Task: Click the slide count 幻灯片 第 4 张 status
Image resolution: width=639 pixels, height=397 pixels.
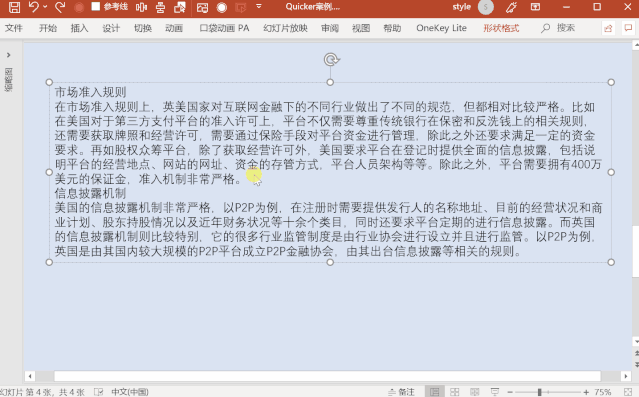Action: pyautogui.click(x=42, y=392)
